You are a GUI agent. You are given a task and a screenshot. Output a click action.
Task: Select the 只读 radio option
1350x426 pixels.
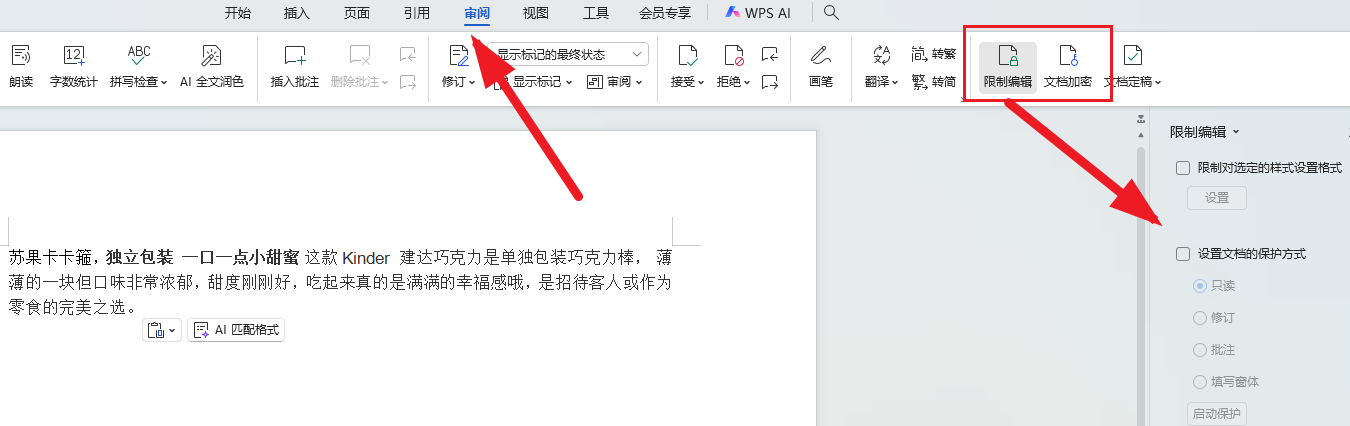tap(1200, 286)
